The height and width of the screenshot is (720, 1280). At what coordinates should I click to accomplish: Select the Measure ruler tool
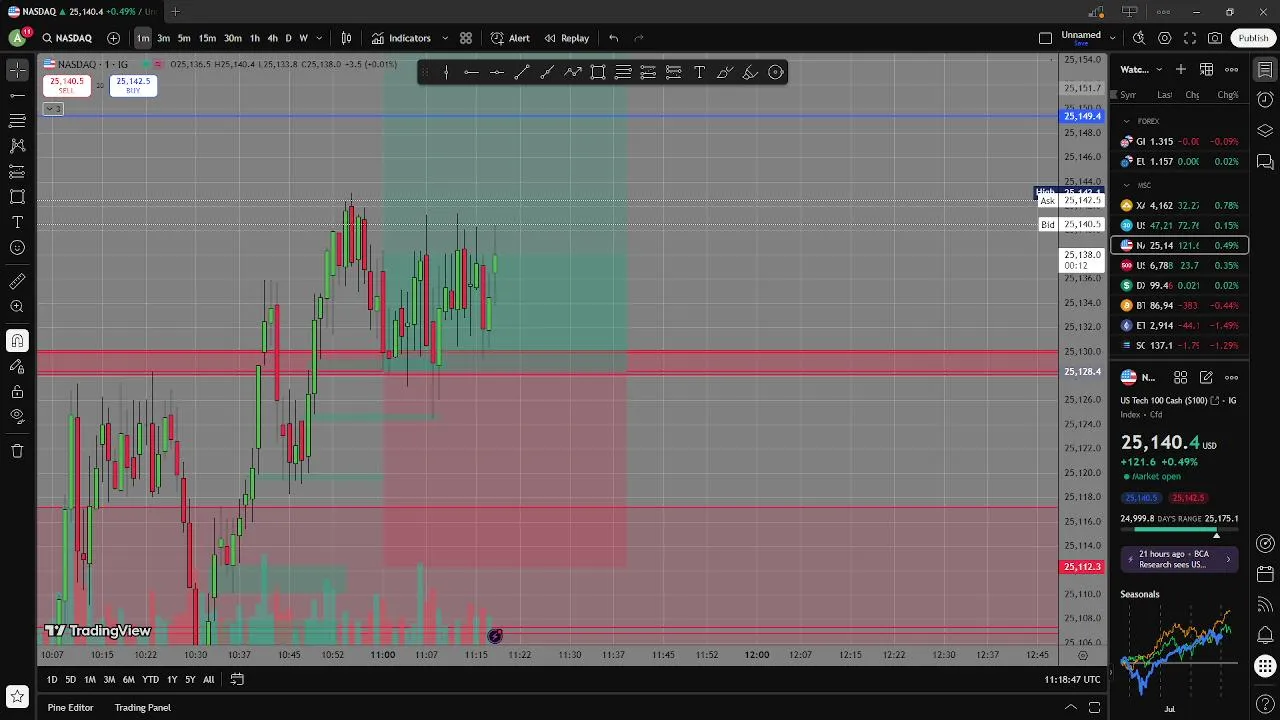[17, 282]
